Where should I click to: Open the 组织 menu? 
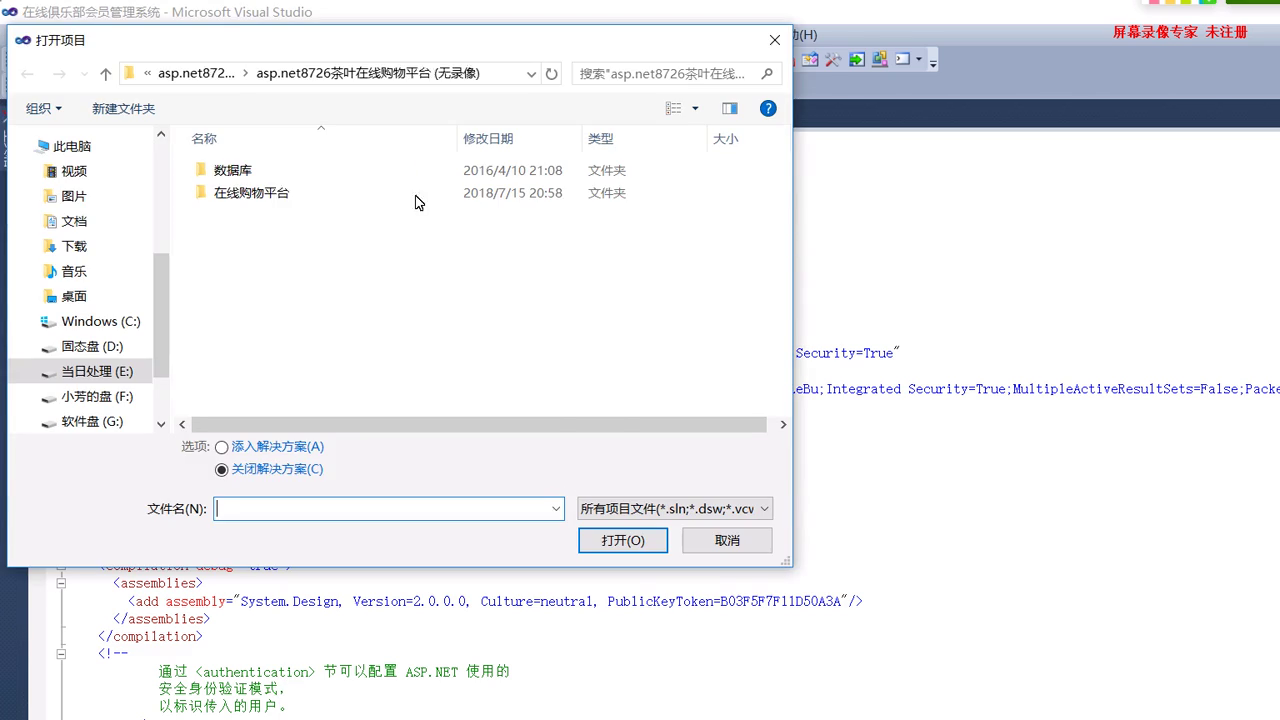pos(43,108)
